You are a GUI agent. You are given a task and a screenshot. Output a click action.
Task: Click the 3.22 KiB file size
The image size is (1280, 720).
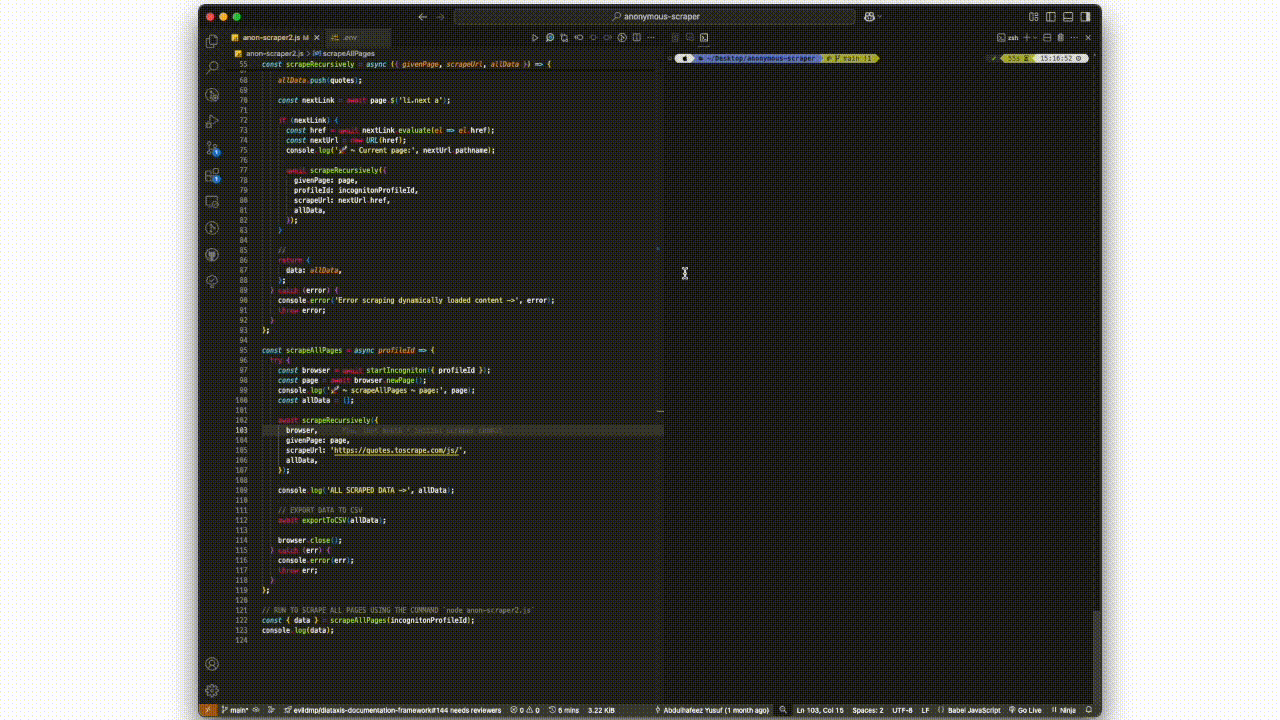[x=602, y=710]
